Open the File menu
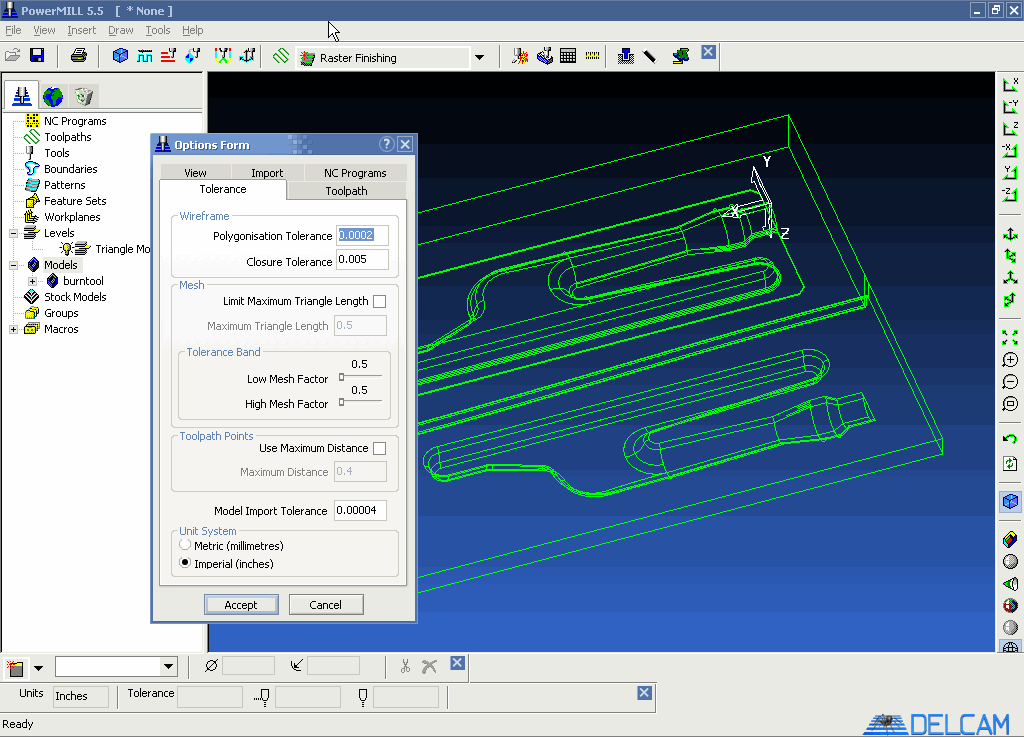The image size is (1024, 738). click(x=13, y=30)
